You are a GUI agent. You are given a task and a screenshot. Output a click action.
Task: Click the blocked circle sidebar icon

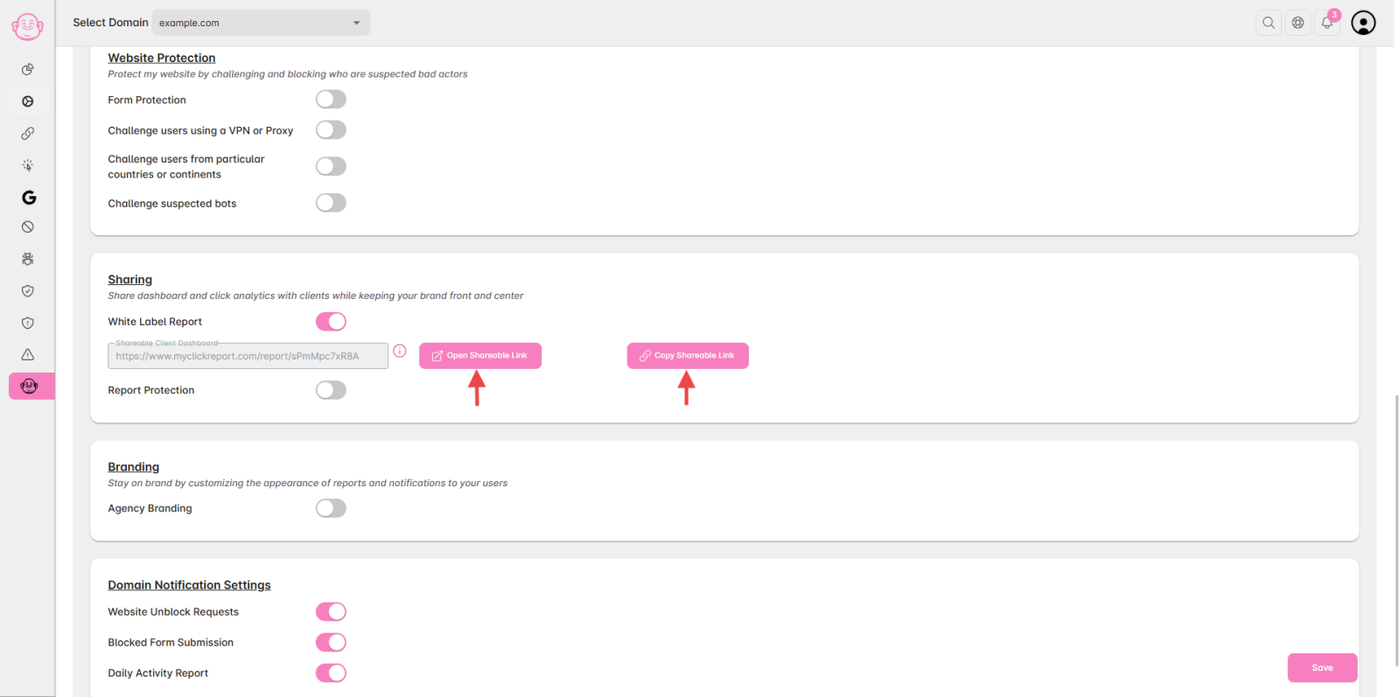point(28,227)
